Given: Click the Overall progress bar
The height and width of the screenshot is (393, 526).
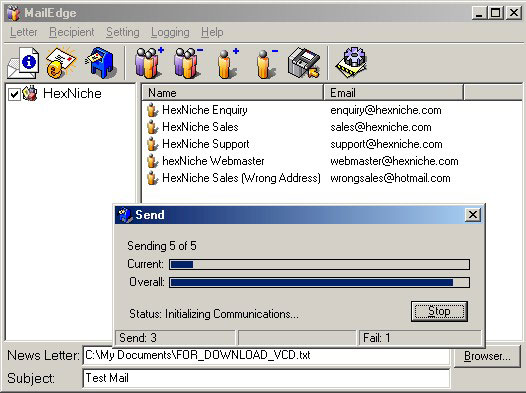Looking at the screenshot, I should tap(319, 282).
